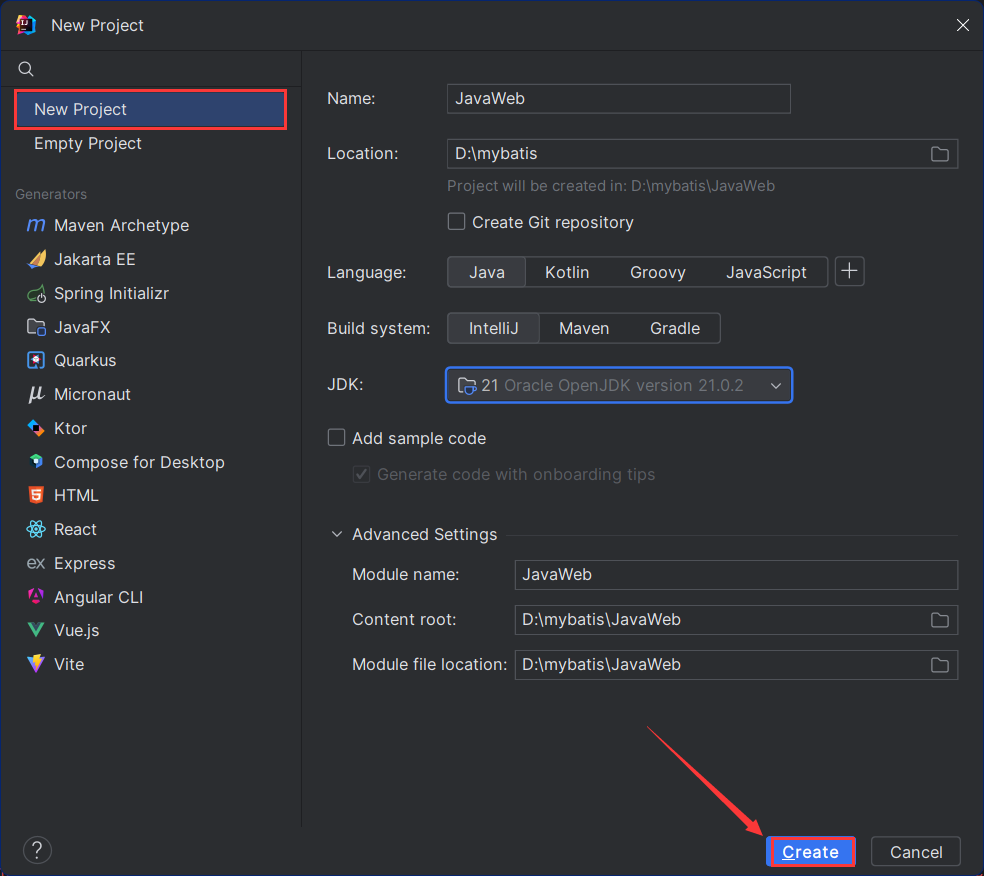Select the Jakarta EE generator icon
The image size is (984, 876).
click(x=36, y=259)
